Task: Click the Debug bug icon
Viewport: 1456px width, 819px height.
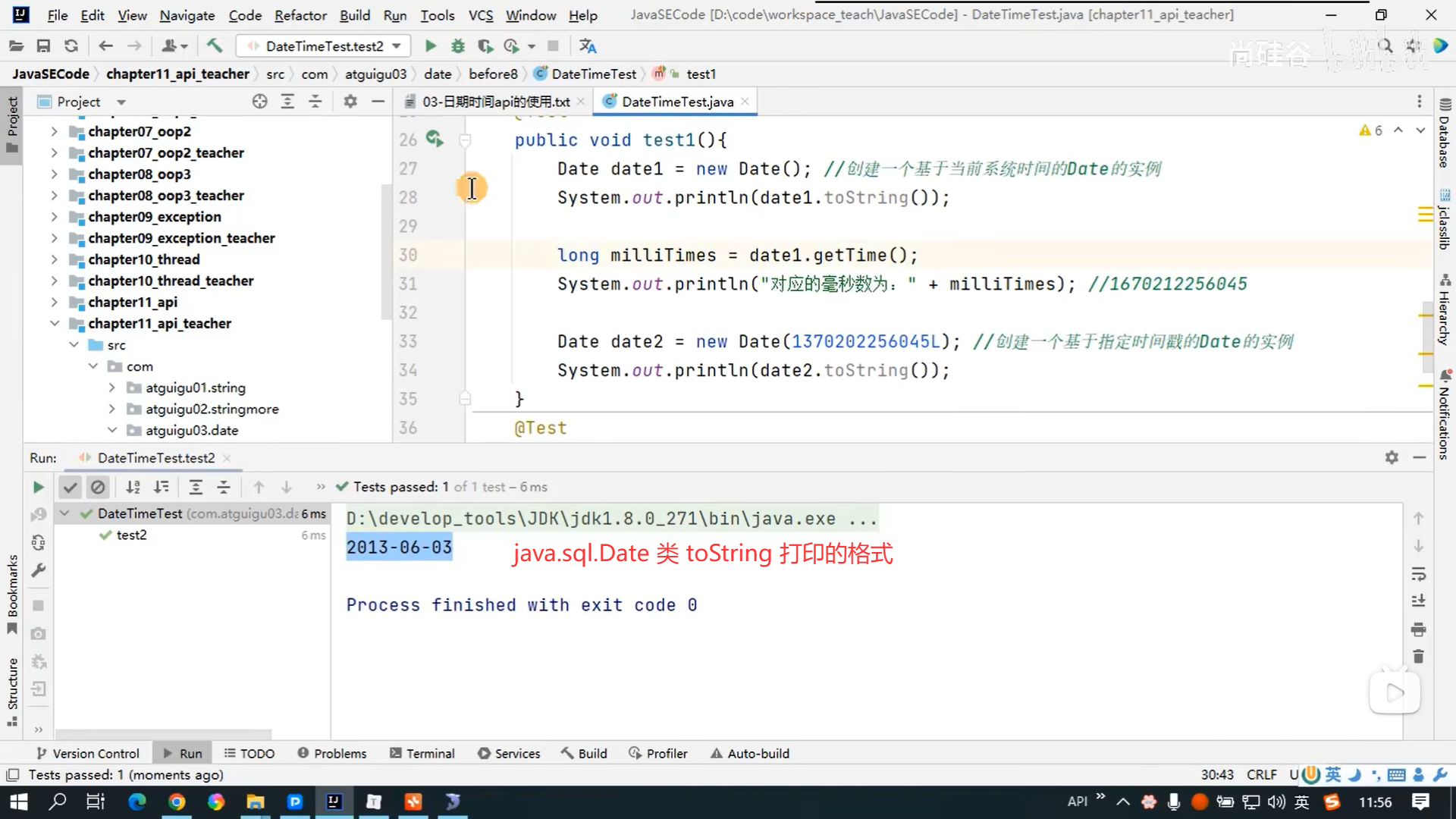Action: 457,46
